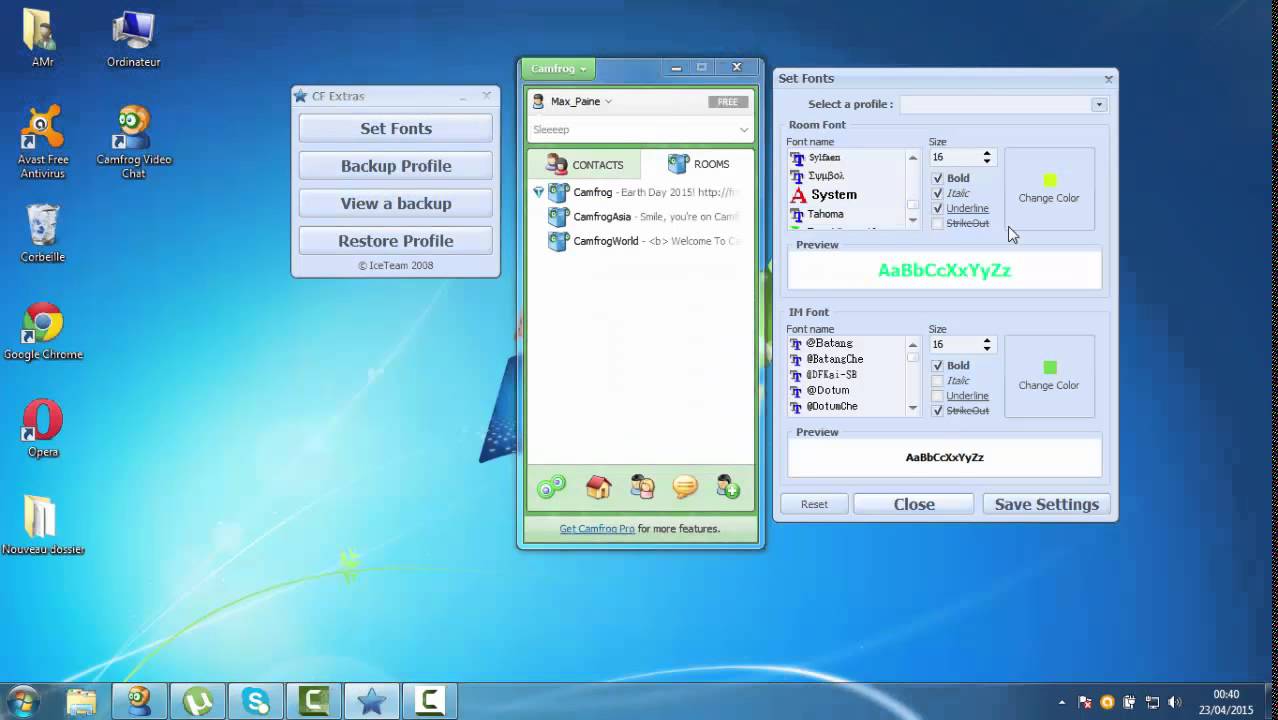1278x720 pixels.
Task: Open Skype from the taskbar
Action: 255,701
